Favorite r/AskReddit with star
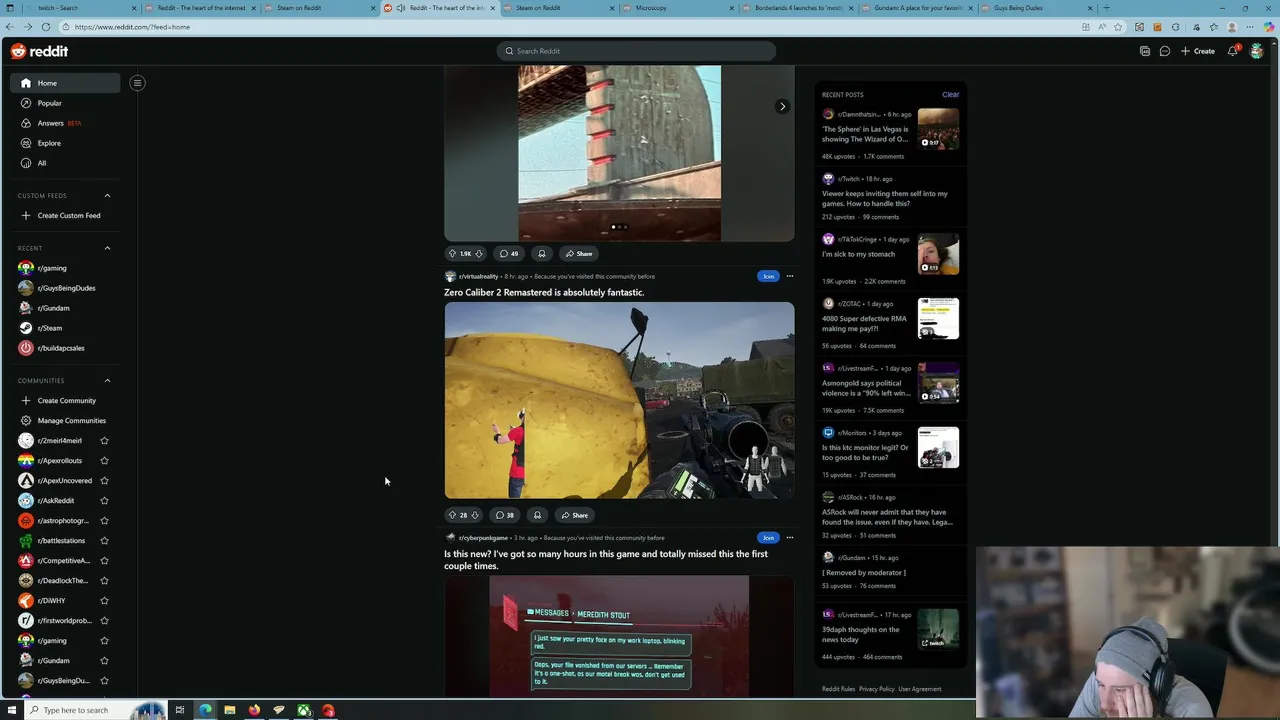Image resolution: width=1280 pixels, height=720 pixels. pyautogui.click(x=104, y=500)
